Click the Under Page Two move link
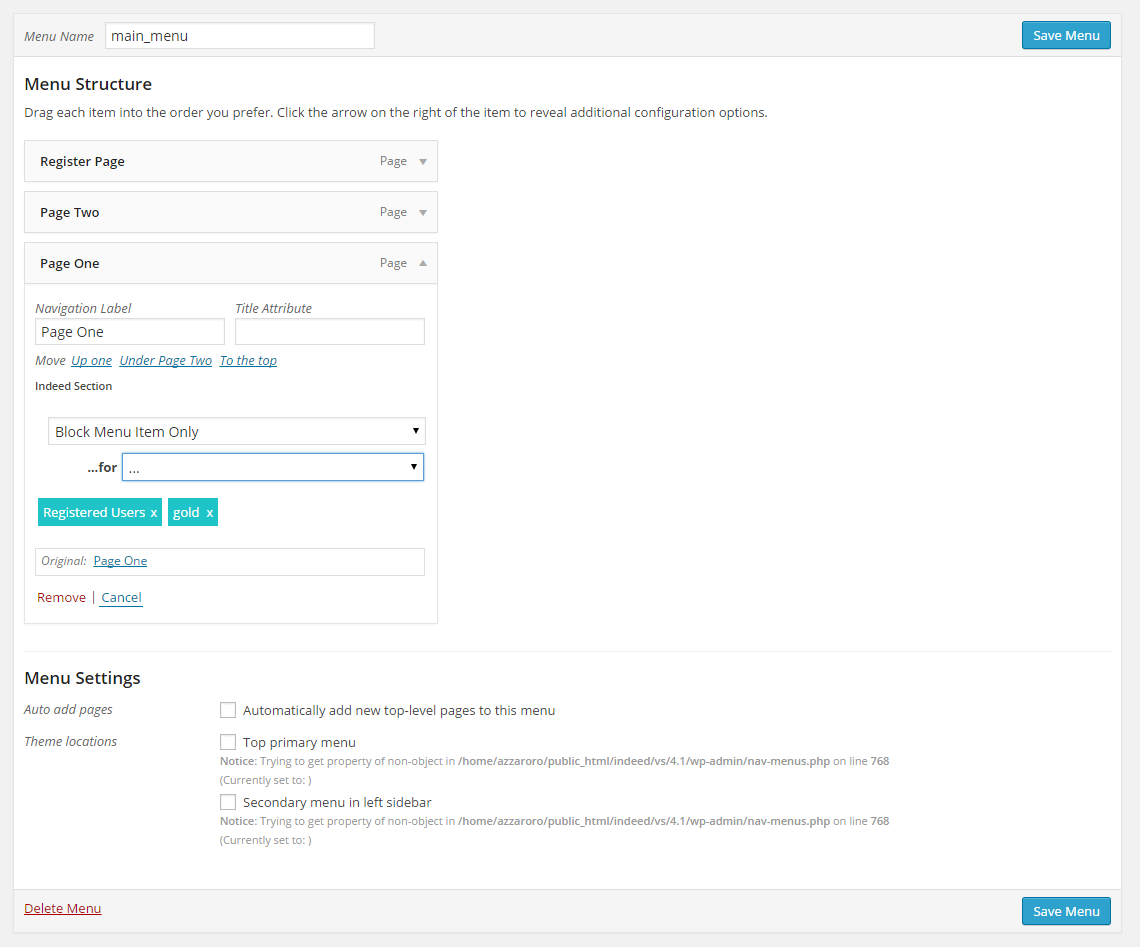Image resolution: width=1140 pixels, height=947 pixels. pos(165,361)
